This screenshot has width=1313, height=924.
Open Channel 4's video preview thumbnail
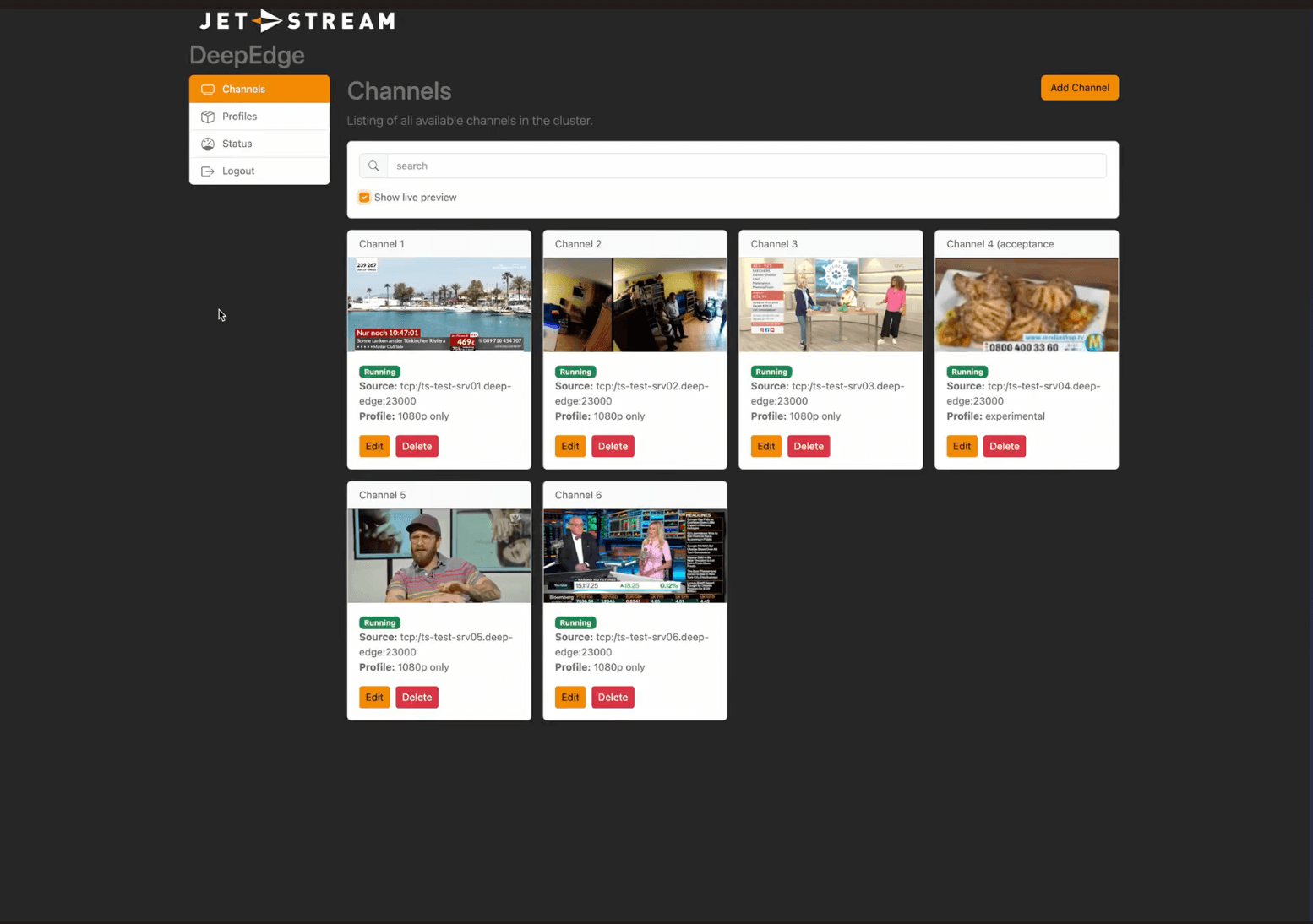(1026, 305)
